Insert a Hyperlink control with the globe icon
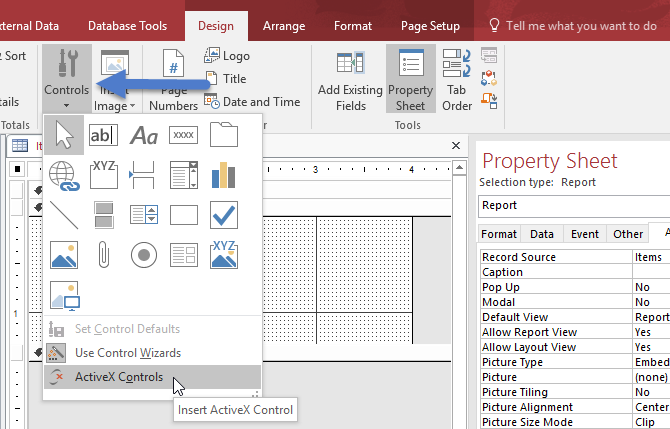Screen dimensions: 670x429 pos(64,175)
